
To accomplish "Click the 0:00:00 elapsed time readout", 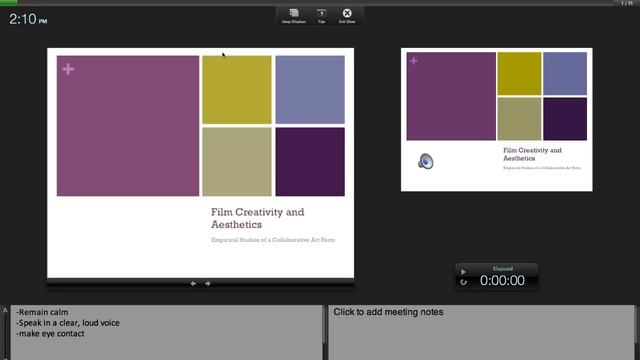I will pyautogui.click(x=502, y=280).
